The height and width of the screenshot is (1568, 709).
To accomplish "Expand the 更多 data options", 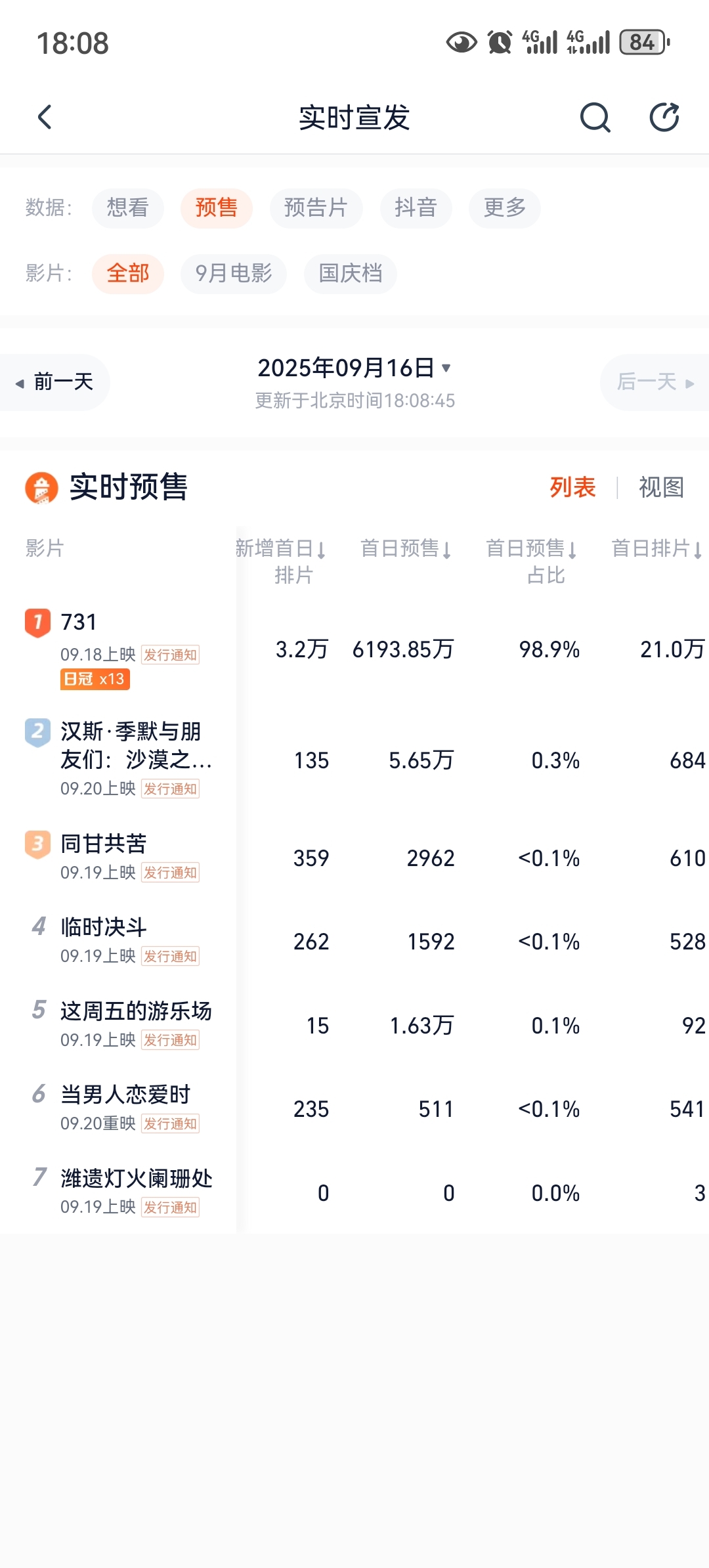I will 505,208.
